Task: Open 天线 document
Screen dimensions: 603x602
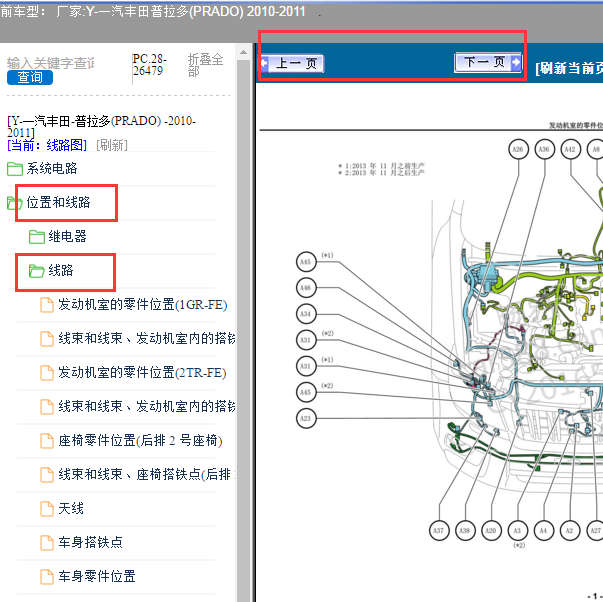Action: (71, 508)
